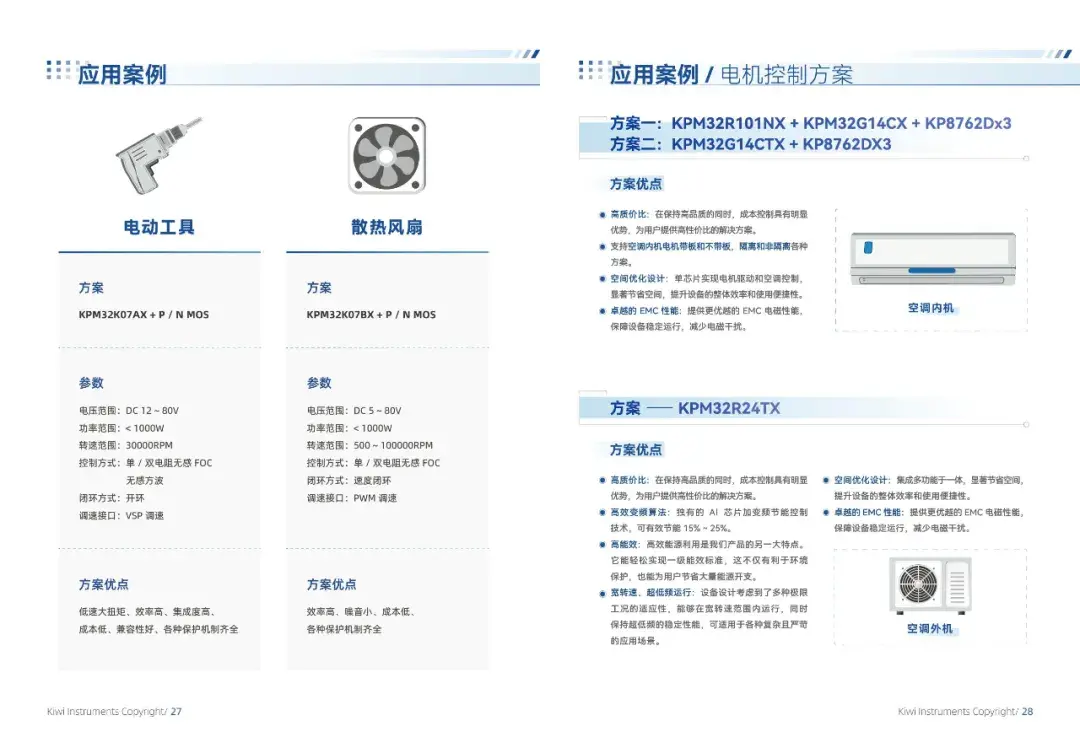
Task: Click "卓越的 EMC 性能" above the 空调外机 image
Action: [868, 512]
